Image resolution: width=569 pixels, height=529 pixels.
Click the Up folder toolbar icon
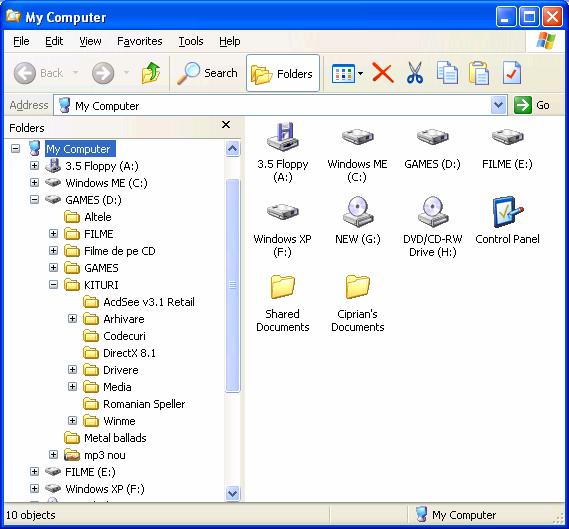pyautogui.click(x=151, y=73)
